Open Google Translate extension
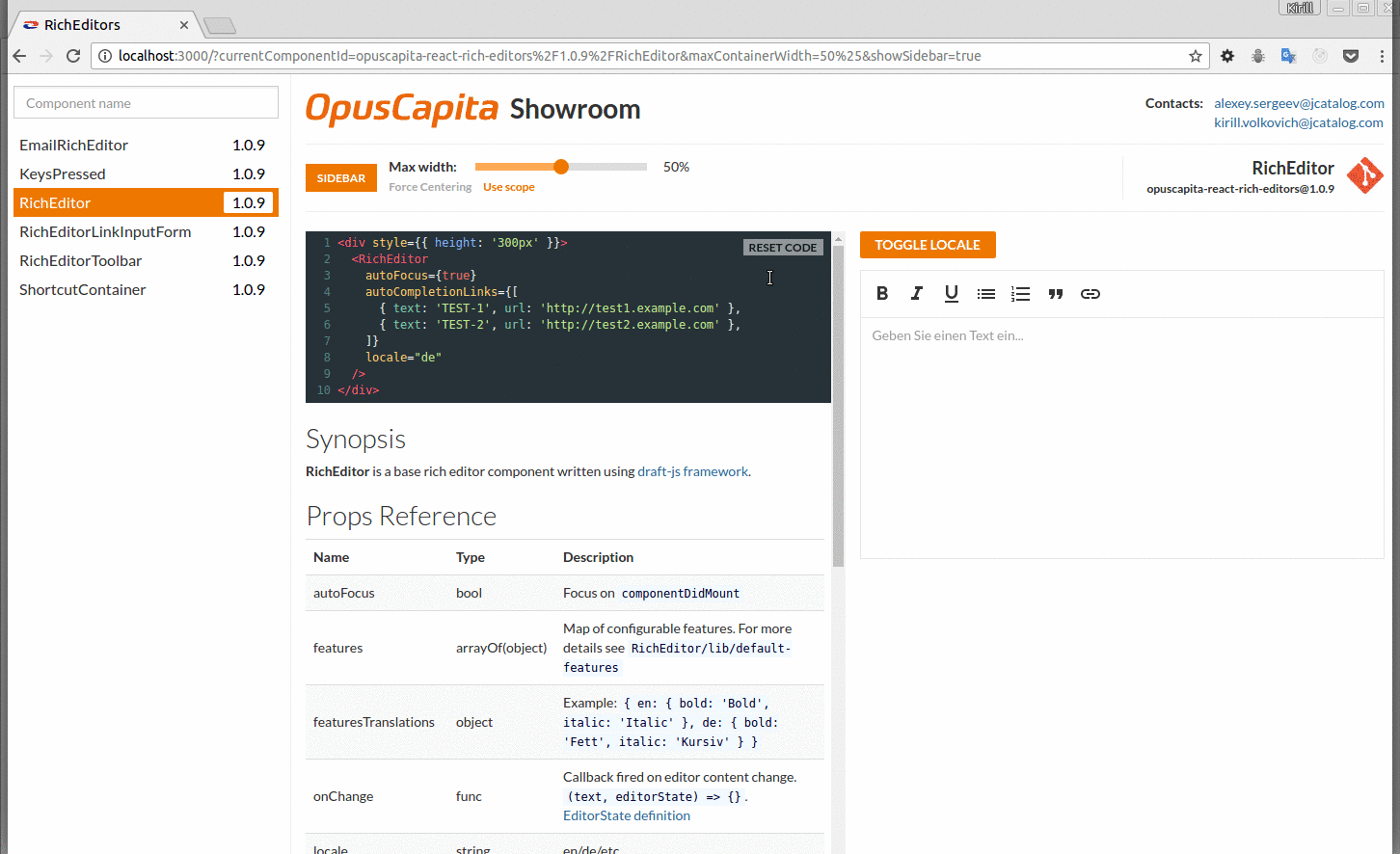The image size is (1400, 854). click(x=1289, y=56)
